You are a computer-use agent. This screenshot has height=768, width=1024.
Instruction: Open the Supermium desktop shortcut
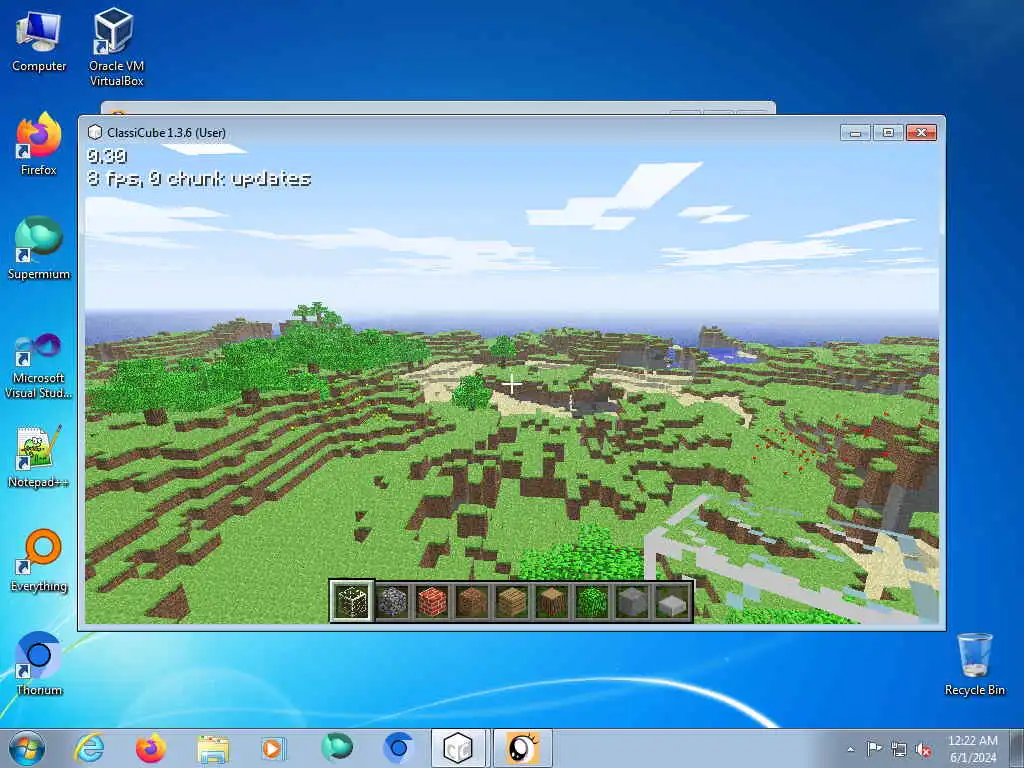click(39, 248)
